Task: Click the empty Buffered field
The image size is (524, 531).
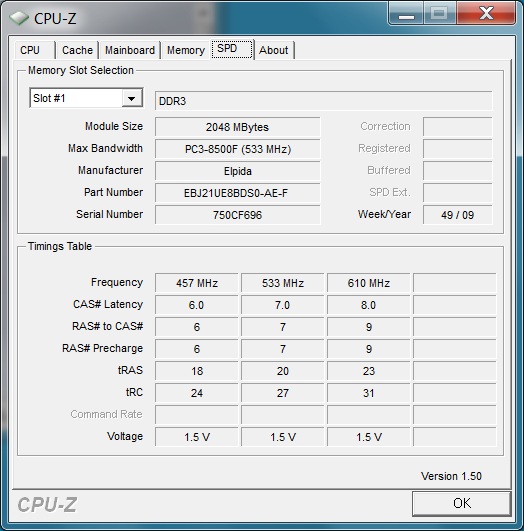Action: pos(457,171)
